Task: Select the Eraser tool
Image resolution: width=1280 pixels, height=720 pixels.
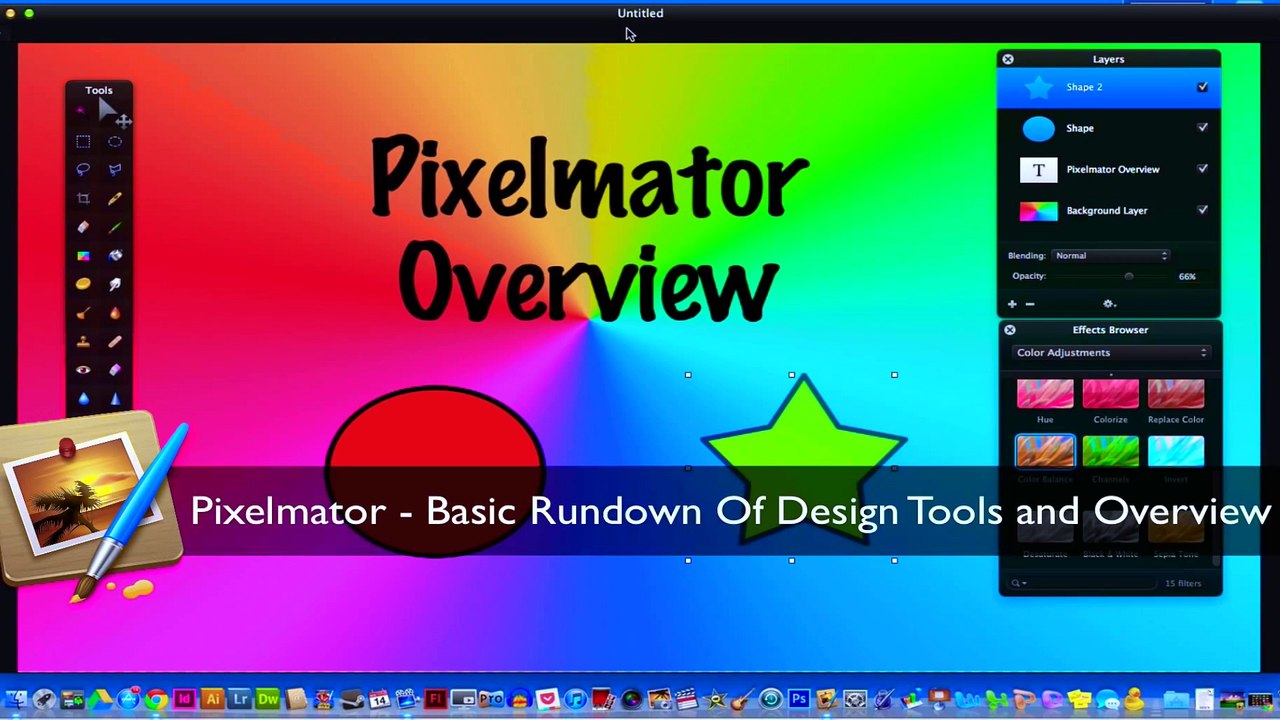Action: pyautogui.click(x=83, y=227)
